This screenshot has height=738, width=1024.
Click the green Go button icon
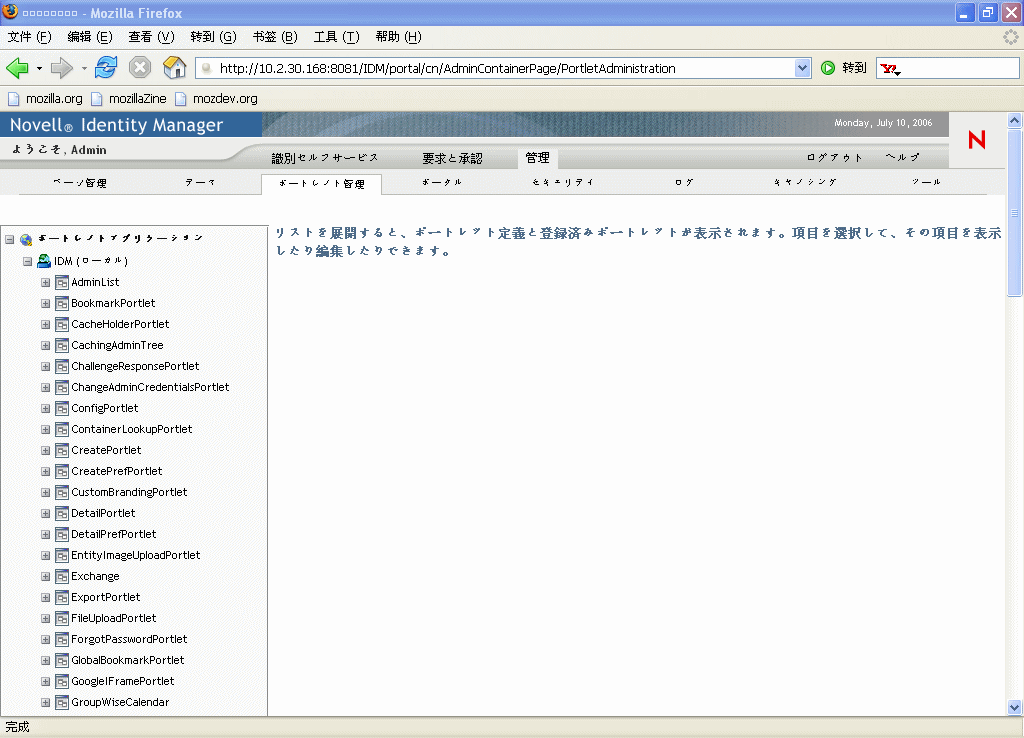(x=827, y=68)
